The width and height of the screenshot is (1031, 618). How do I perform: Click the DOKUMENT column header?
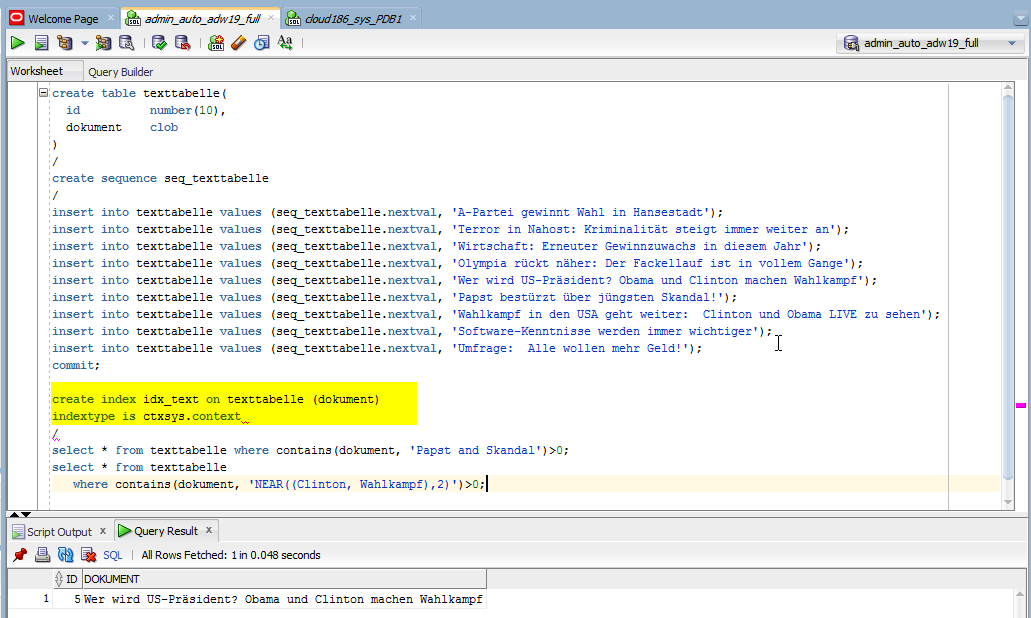pyautogui.click(x=284, y=579)
